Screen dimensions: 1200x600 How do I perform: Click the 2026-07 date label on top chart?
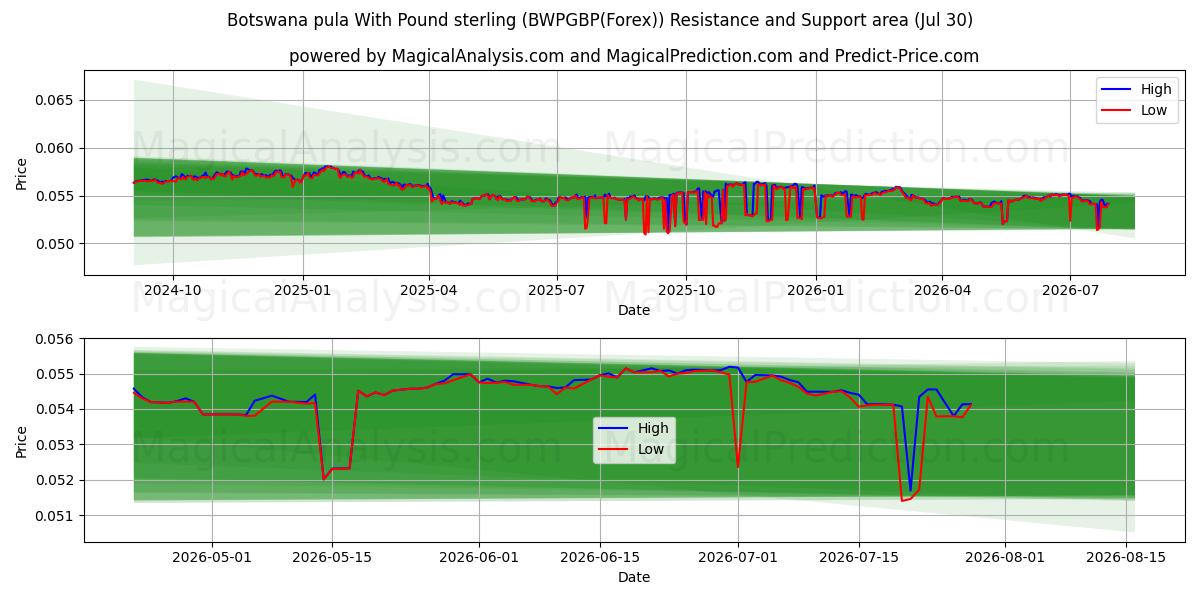(x=1070, y=291)
